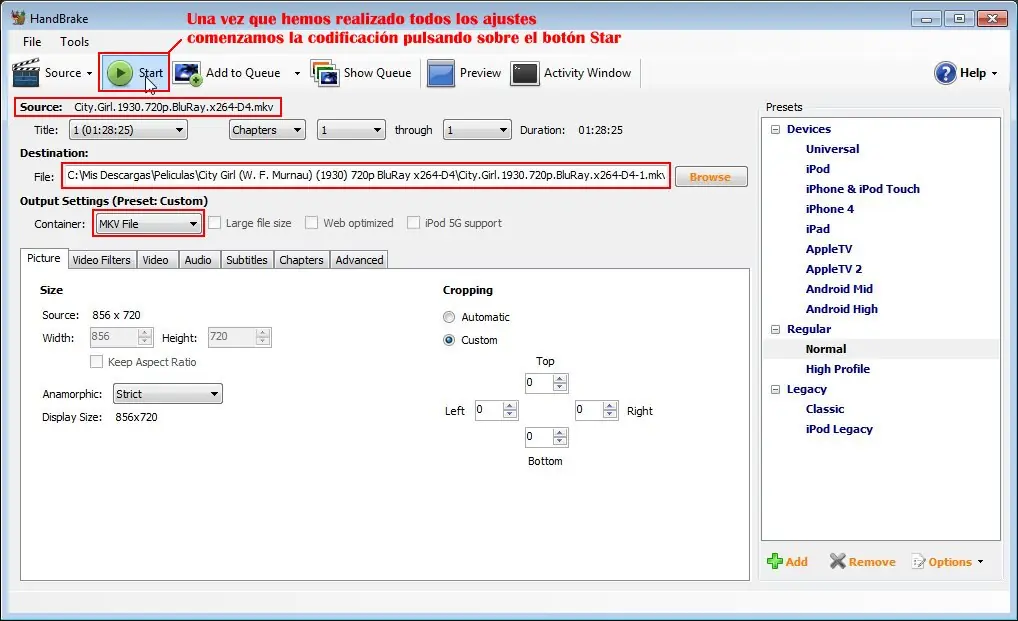Open the File menu
The height and width of the screenshot is (621, 1018).
pyautogui.click(x=32, y=42)
